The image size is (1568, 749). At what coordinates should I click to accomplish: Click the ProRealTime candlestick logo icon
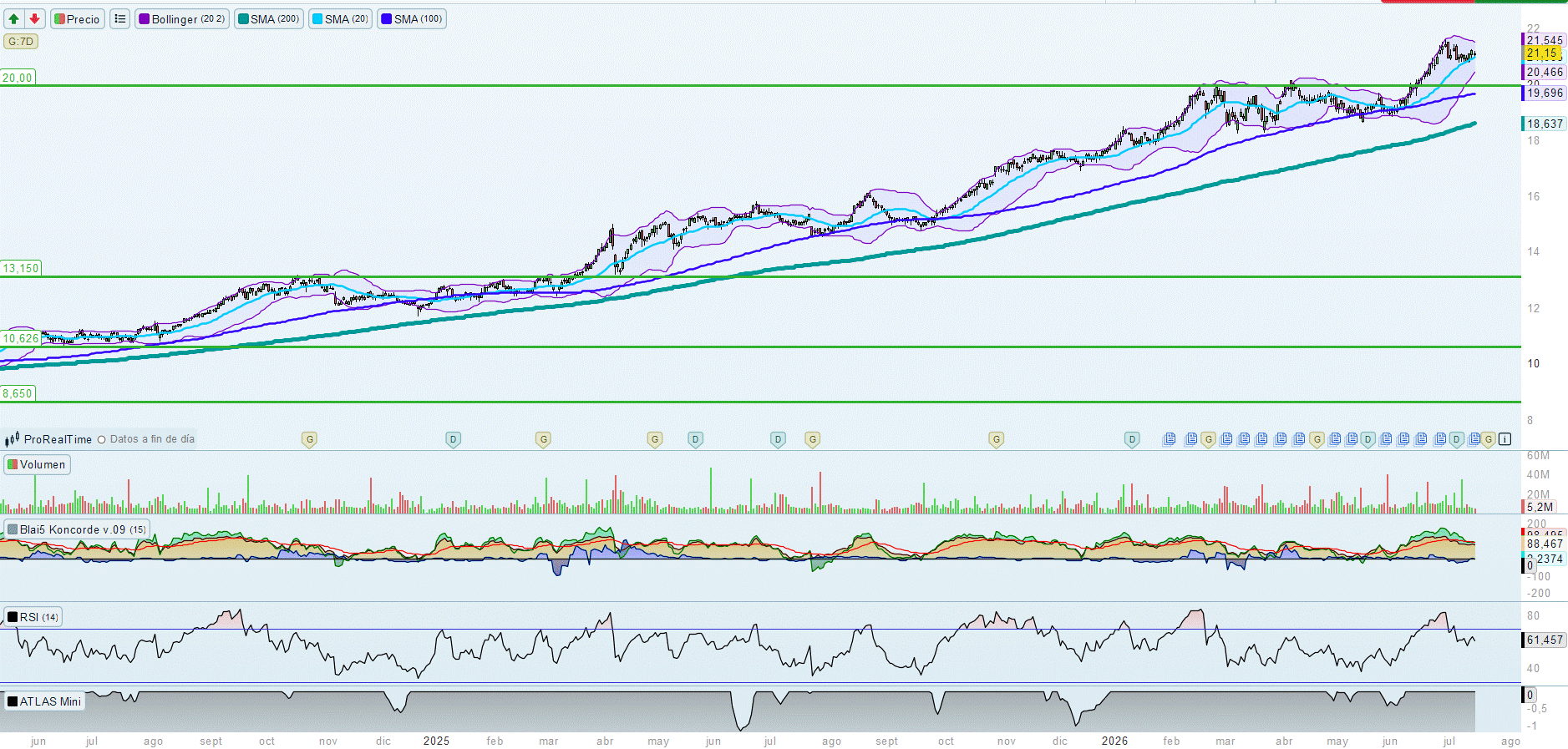(x=12, y=439)
